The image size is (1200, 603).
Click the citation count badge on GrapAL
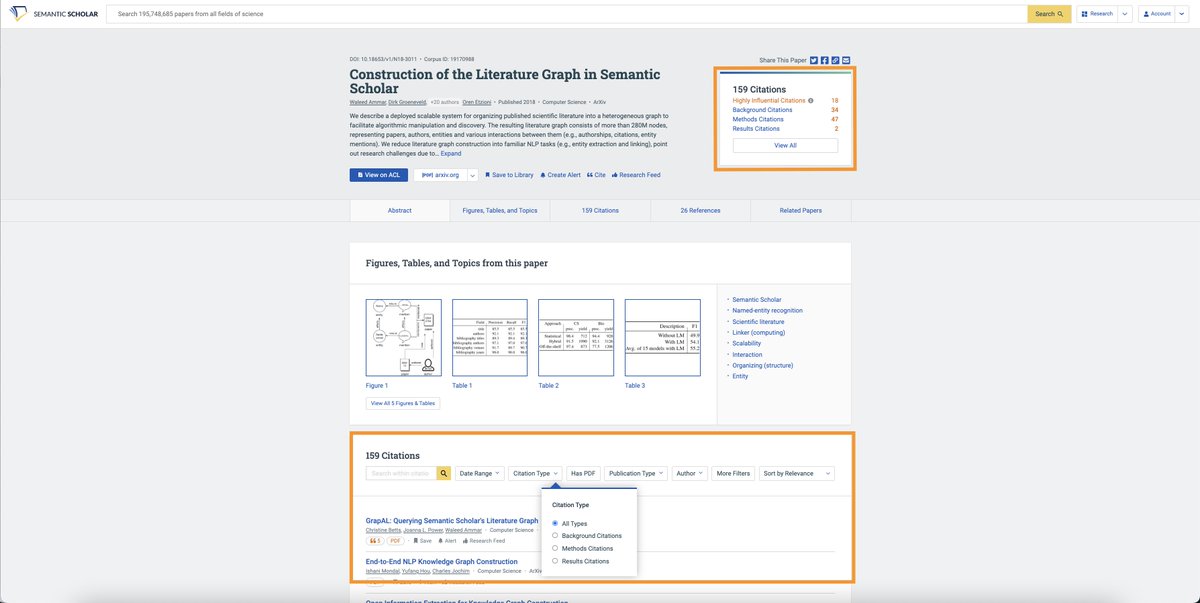(375, 541)
